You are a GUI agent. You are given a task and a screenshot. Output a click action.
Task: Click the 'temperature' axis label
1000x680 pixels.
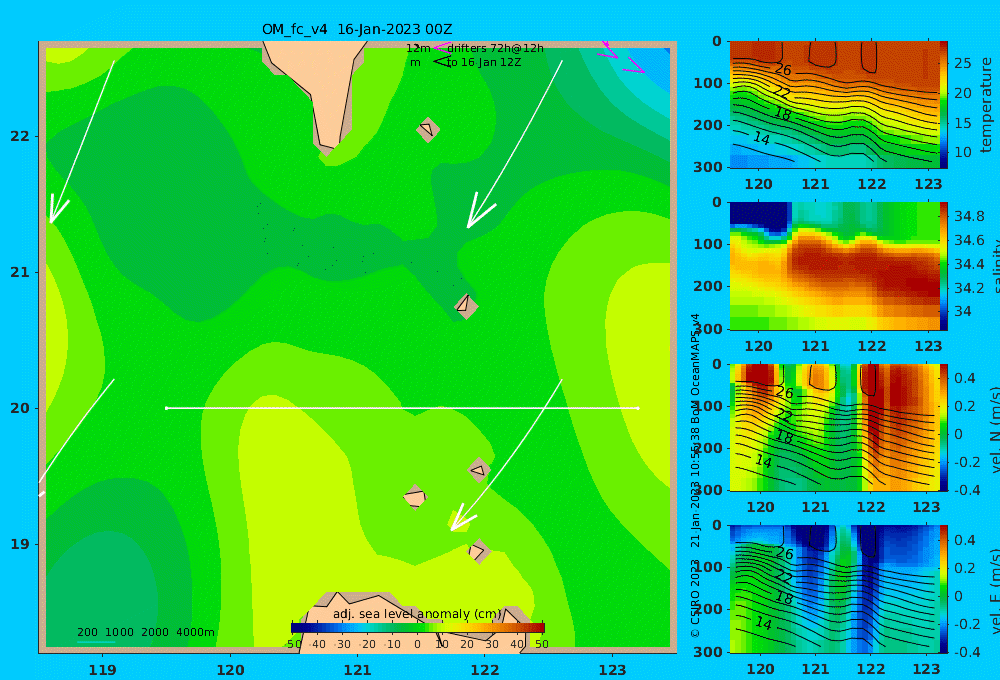pos(986,105)
